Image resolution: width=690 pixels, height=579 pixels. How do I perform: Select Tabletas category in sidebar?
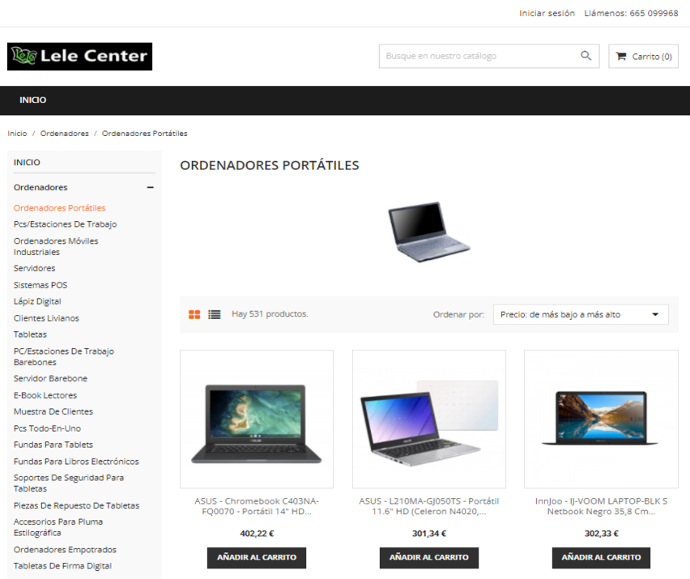click(30, 335)
